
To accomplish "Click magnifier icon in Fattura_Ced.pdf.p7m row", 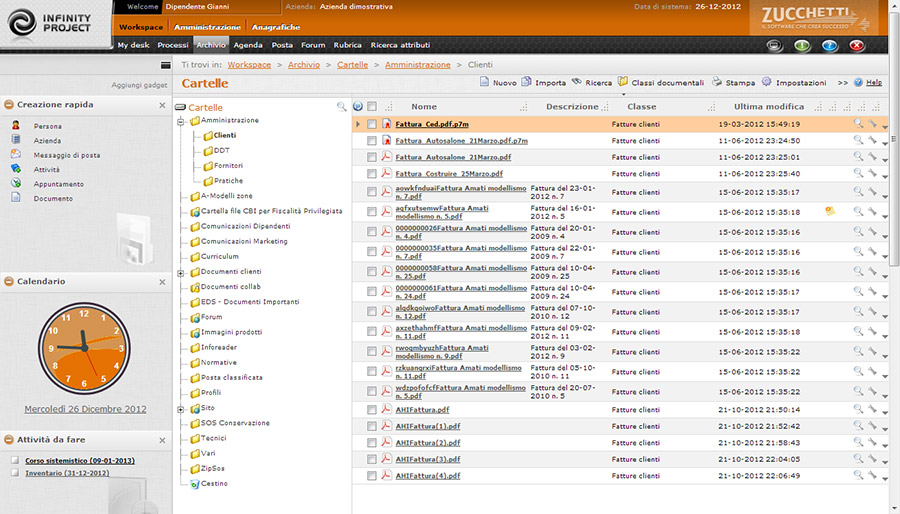I will click(x=858, y=124).
